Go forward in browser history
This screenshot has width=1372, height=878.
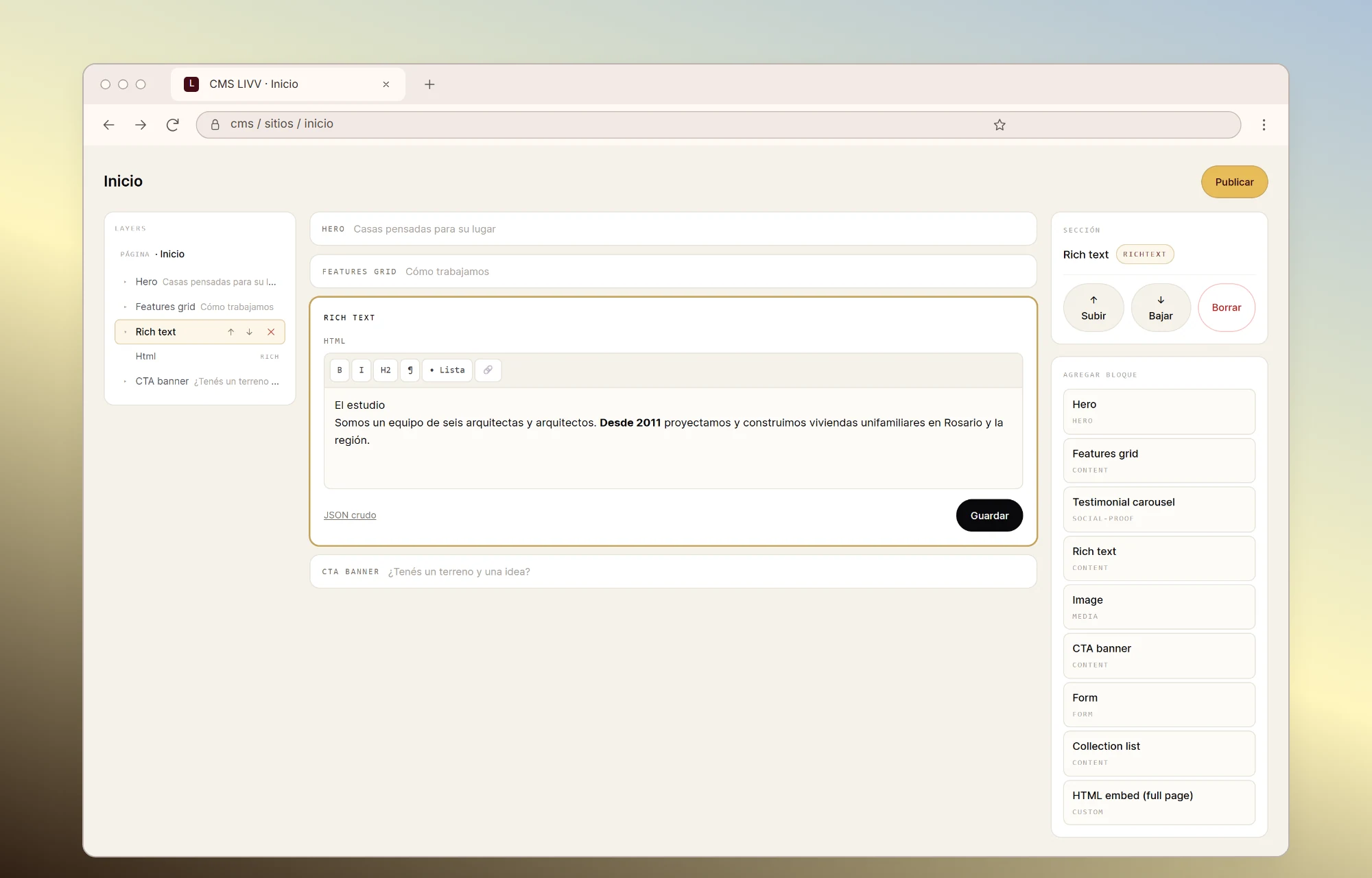(141, 125)
